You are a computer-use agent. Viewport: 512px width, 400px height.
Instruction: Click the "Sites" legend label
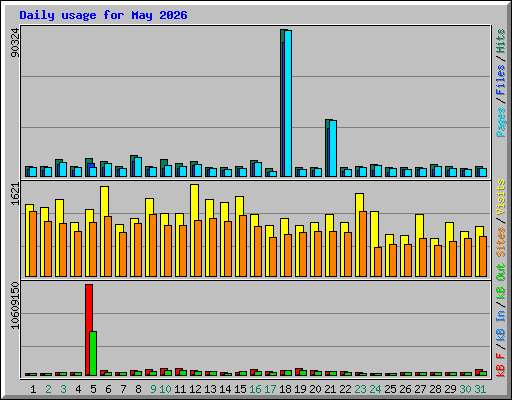tap(500, 242)
